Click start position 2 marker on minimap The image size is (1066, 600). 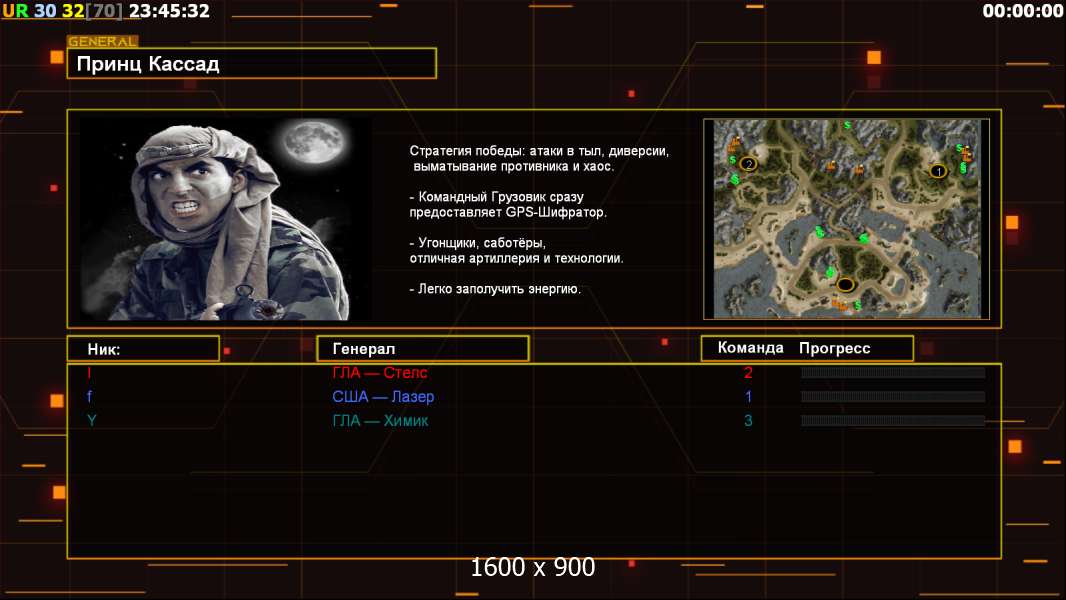(x=749, y=164)
